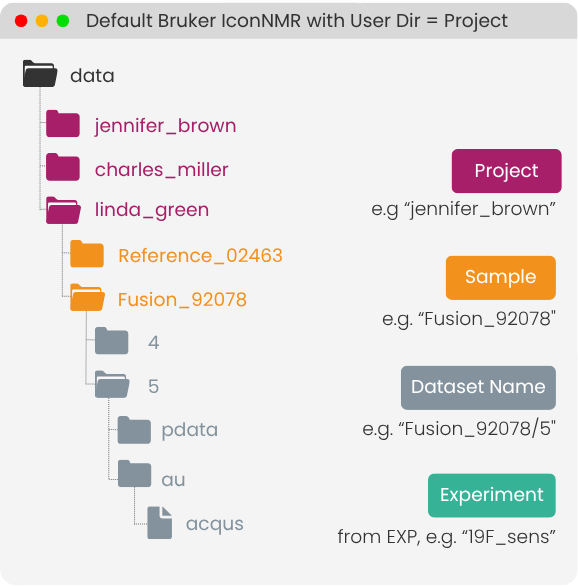Collapse the open Fusion_92078 folder icon
578x586 pixels.
coord(87,297)
